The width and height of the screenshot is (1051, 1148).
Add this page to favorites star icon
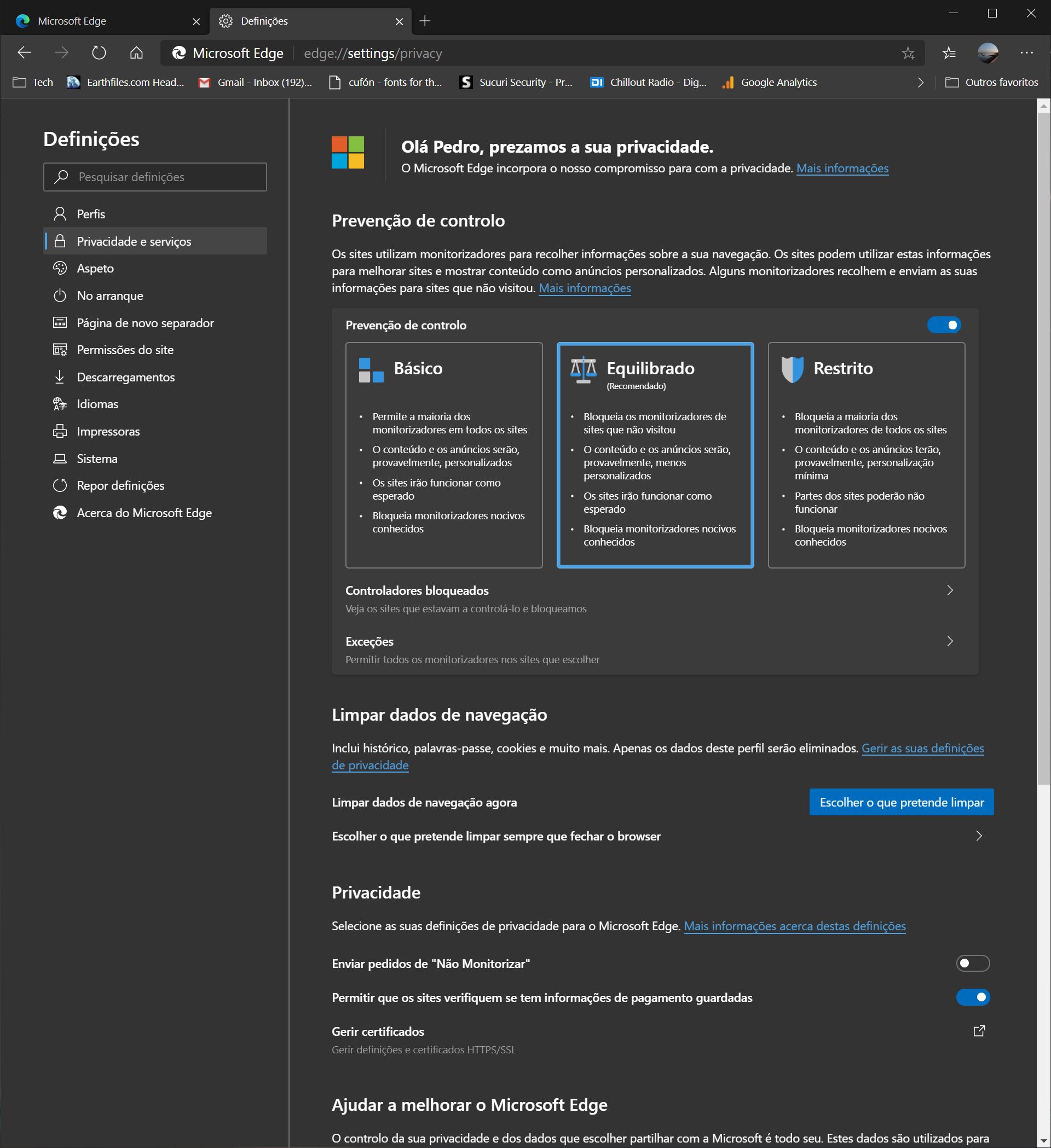pos(908,53)
